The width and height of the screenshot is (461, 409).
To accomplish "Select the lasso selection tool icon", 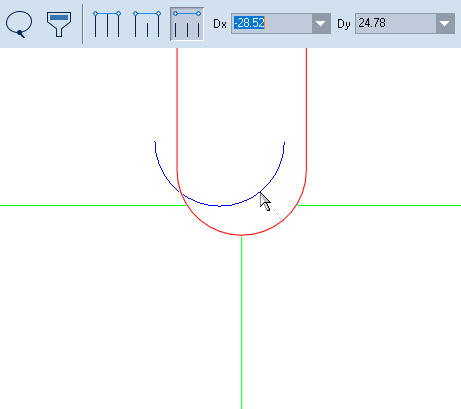I will [19, 24].
